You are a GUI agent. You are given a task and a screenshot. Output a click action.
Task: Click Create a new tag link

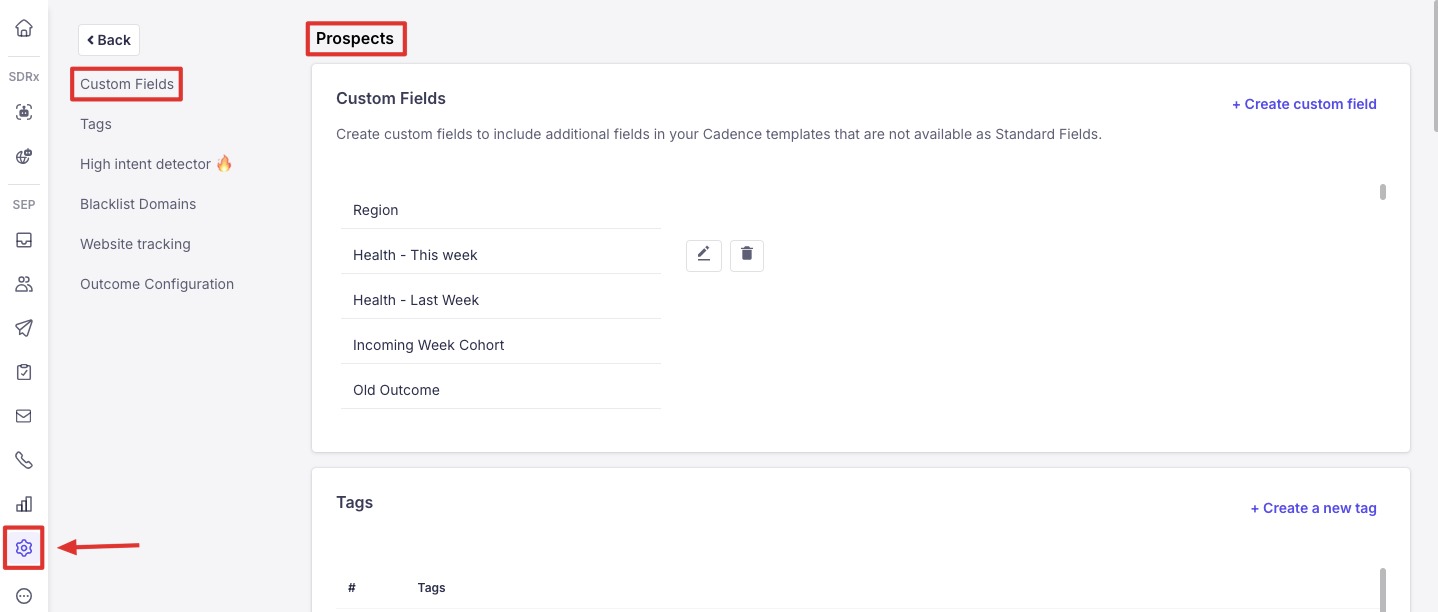pos(1313,508)
